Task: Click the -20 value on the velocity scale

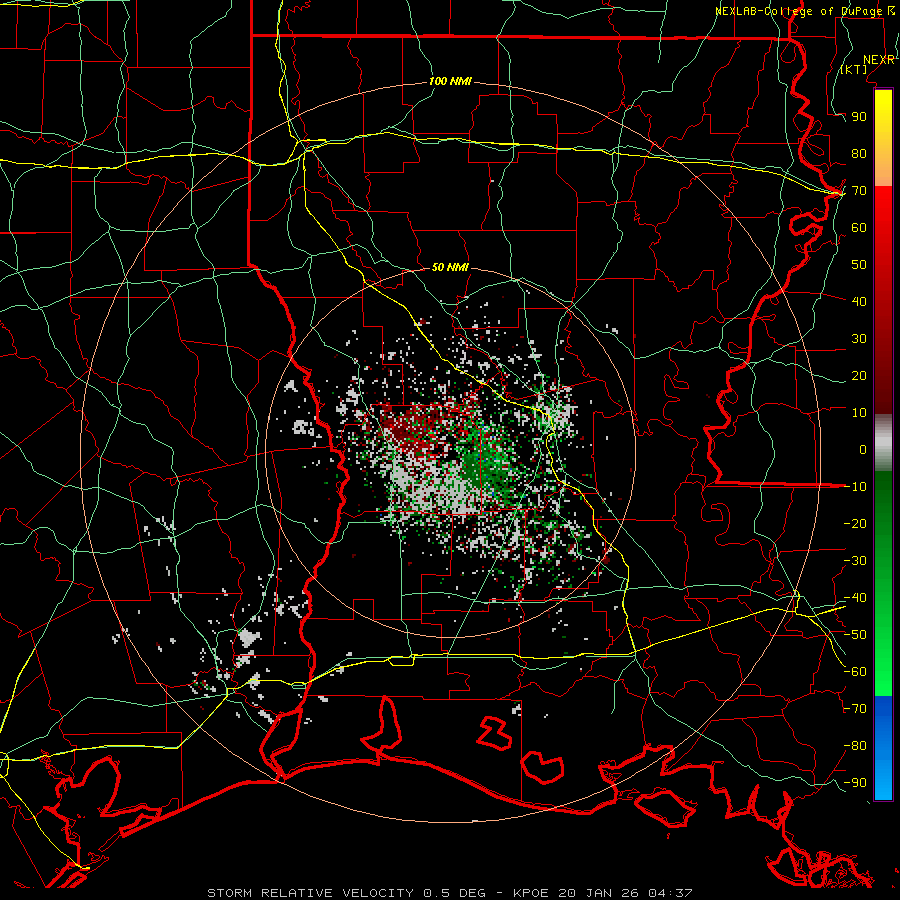Action: tap(855, 523)
